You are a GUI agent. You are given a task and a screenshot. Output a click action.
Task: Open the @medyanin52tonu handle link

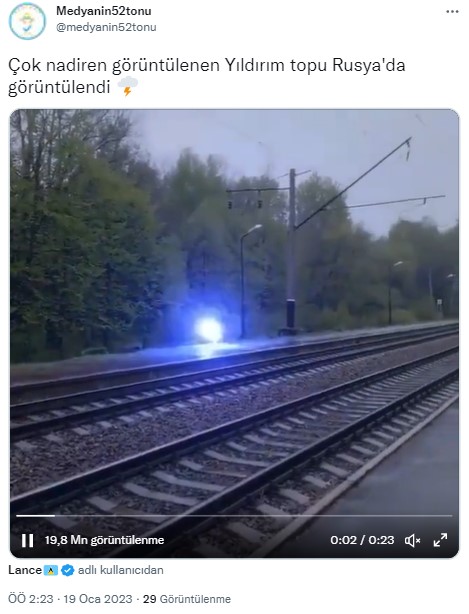point(106,27)
